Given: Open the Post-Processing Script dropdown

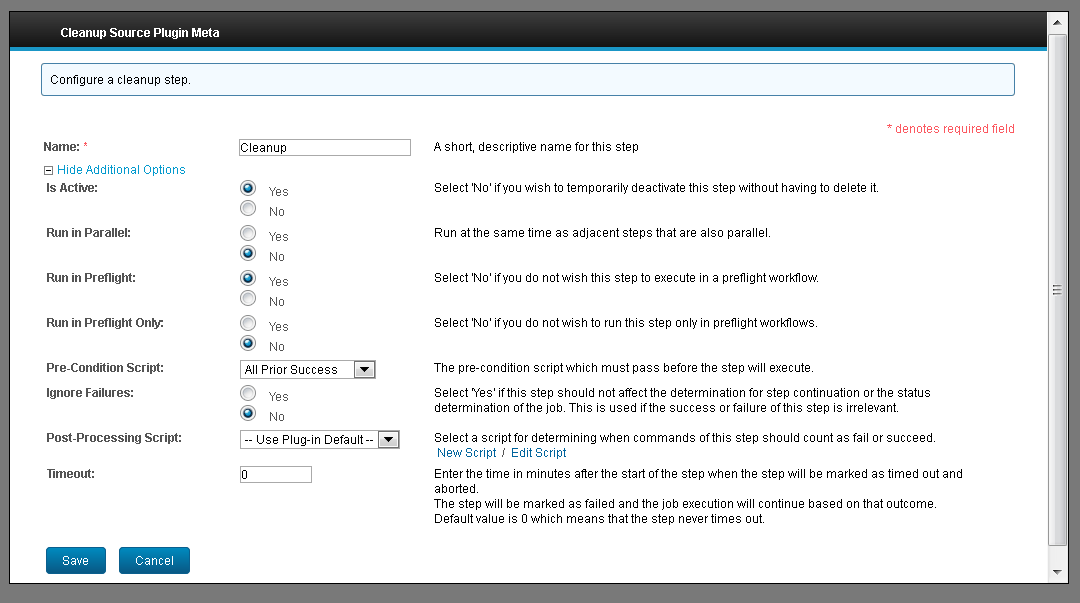Looking at the screenshot, I should [x=389, y=438].
